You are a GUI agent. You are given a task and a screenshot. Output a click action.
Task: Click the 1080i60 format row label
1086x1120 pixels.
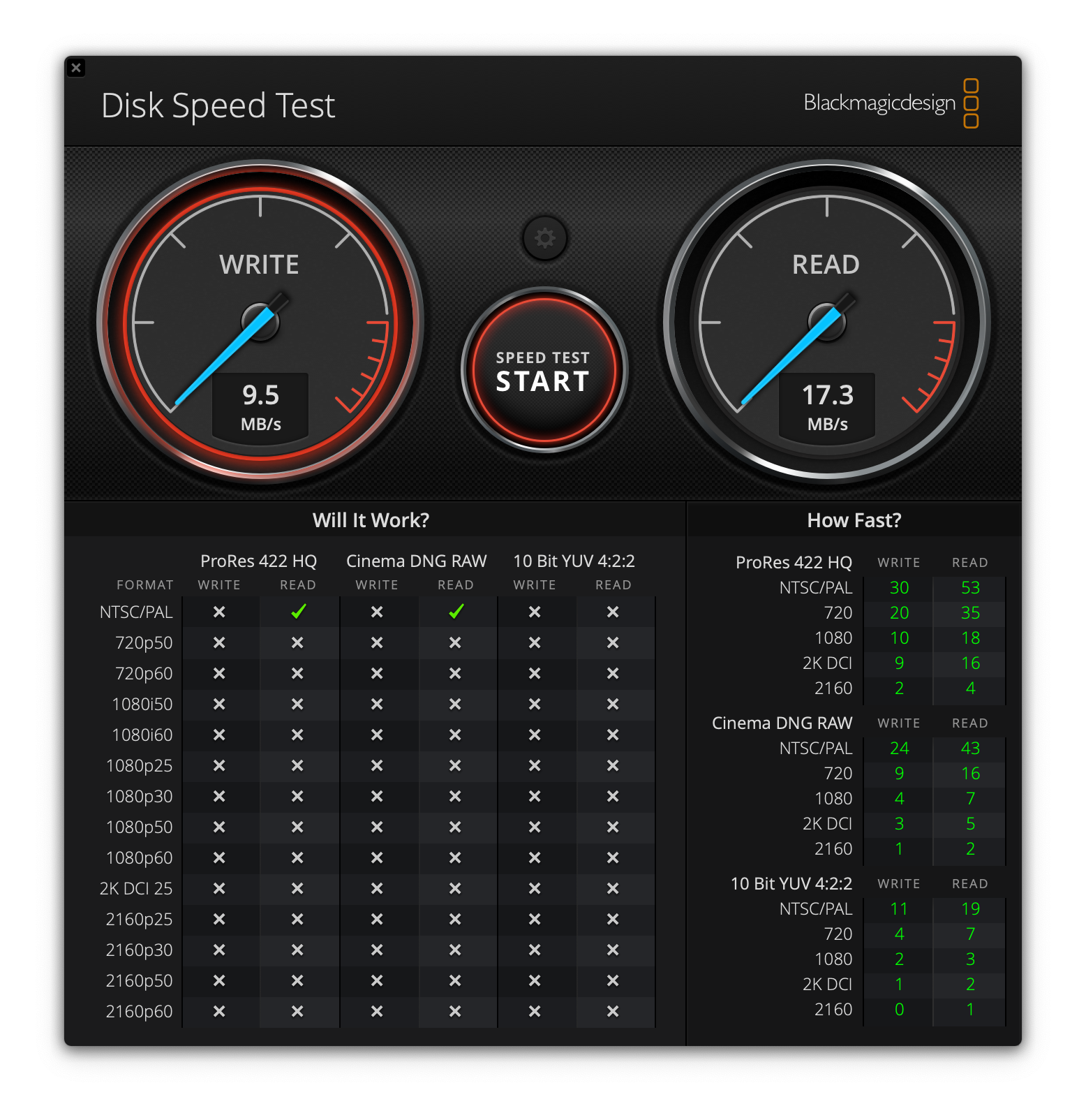pyautogui.click(x=142, y=735)
